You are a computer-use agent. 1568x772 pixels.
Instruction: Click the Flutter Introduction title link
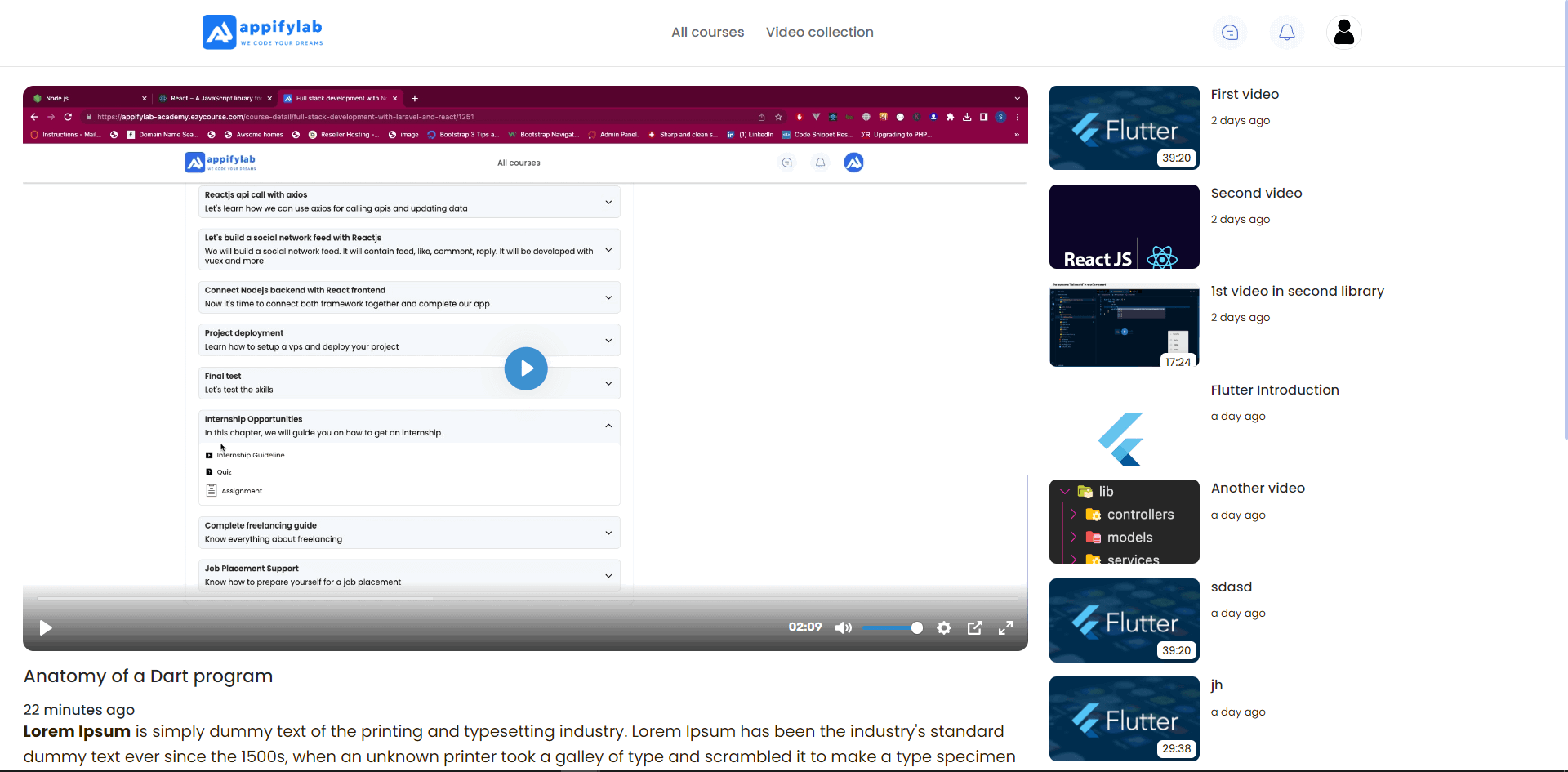click(x=1274, y=390)
